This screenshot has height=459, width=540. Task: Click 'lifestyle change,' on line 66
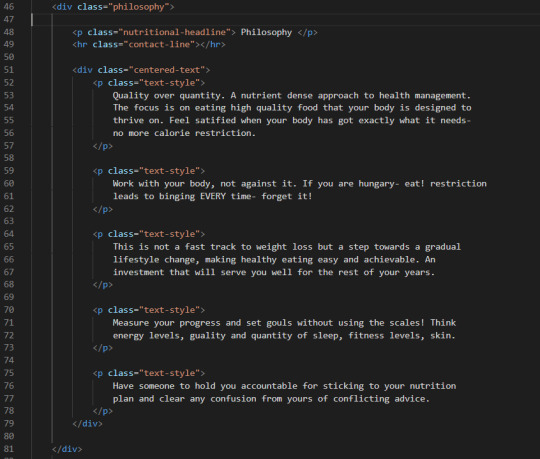pos(156,260)
